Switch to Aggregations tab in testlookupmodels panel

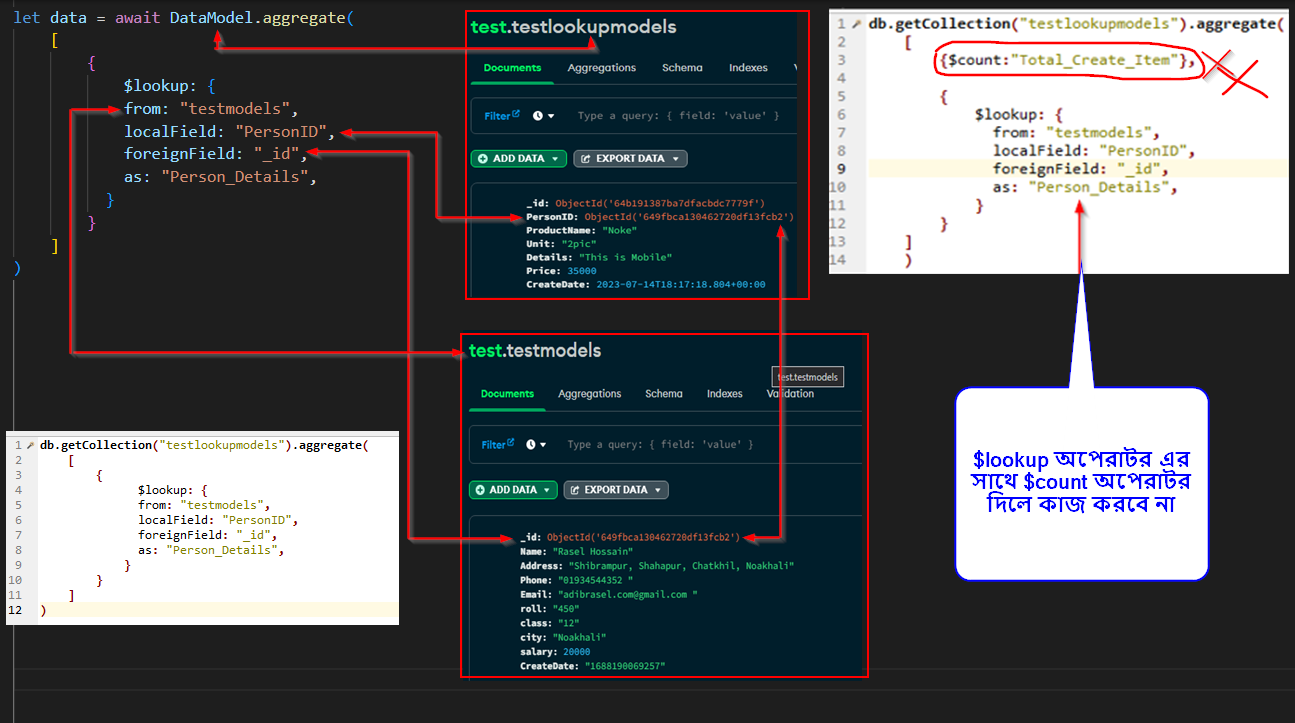pyautogui.click(x=601, y=68)
